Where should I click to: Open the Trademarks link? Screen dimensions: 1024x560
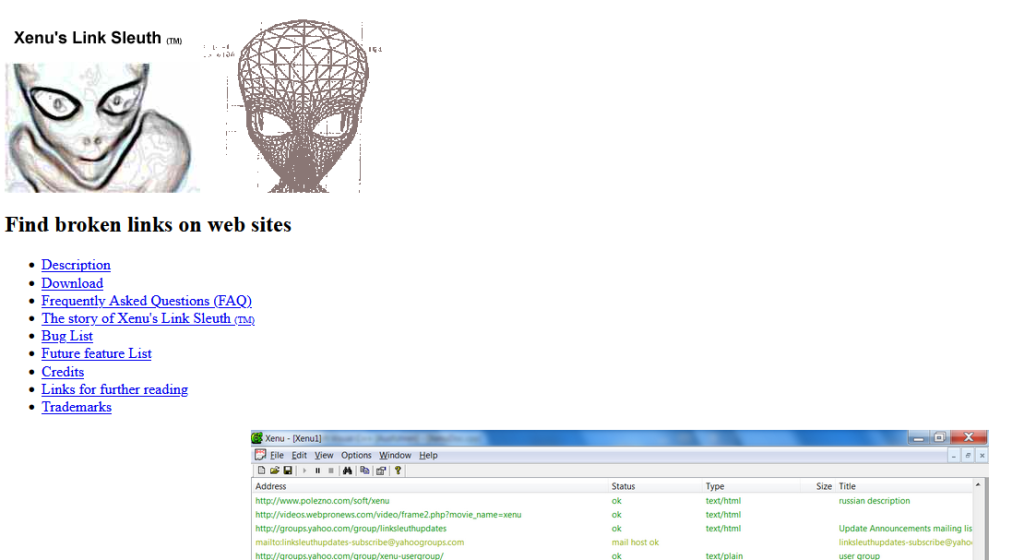[76, 407]
